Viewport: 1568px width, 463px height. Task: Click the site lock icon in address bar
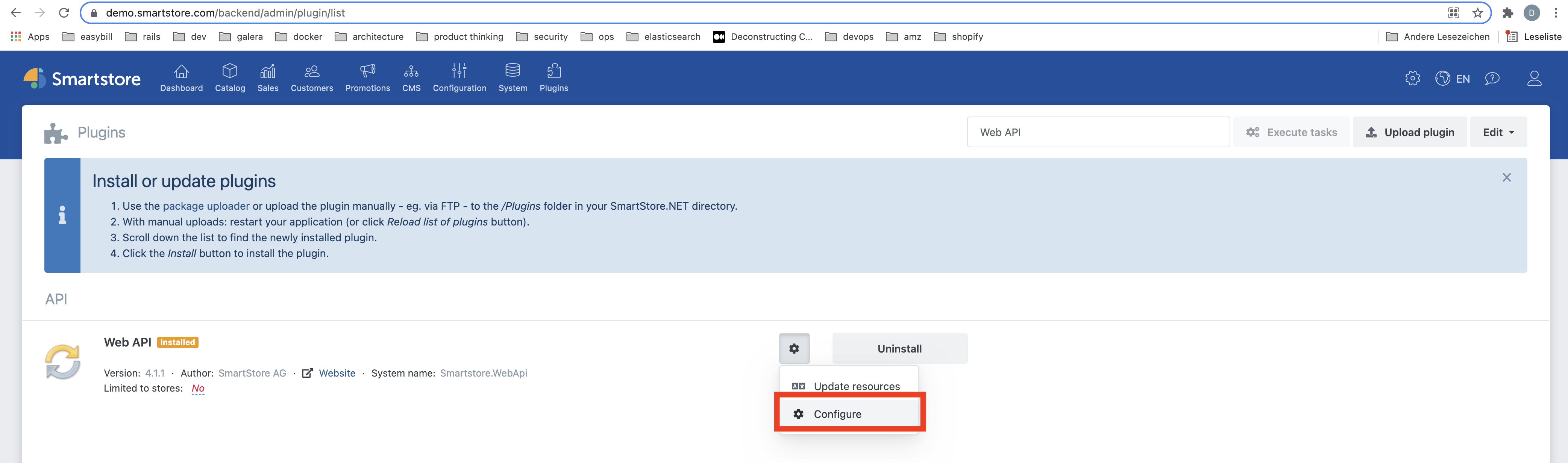click(94, 13)
